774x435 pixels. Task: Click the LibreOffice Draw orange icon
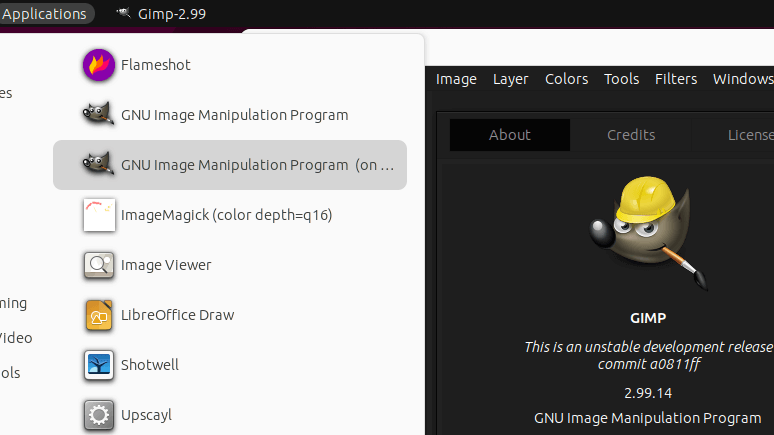(x=99, y=315)
